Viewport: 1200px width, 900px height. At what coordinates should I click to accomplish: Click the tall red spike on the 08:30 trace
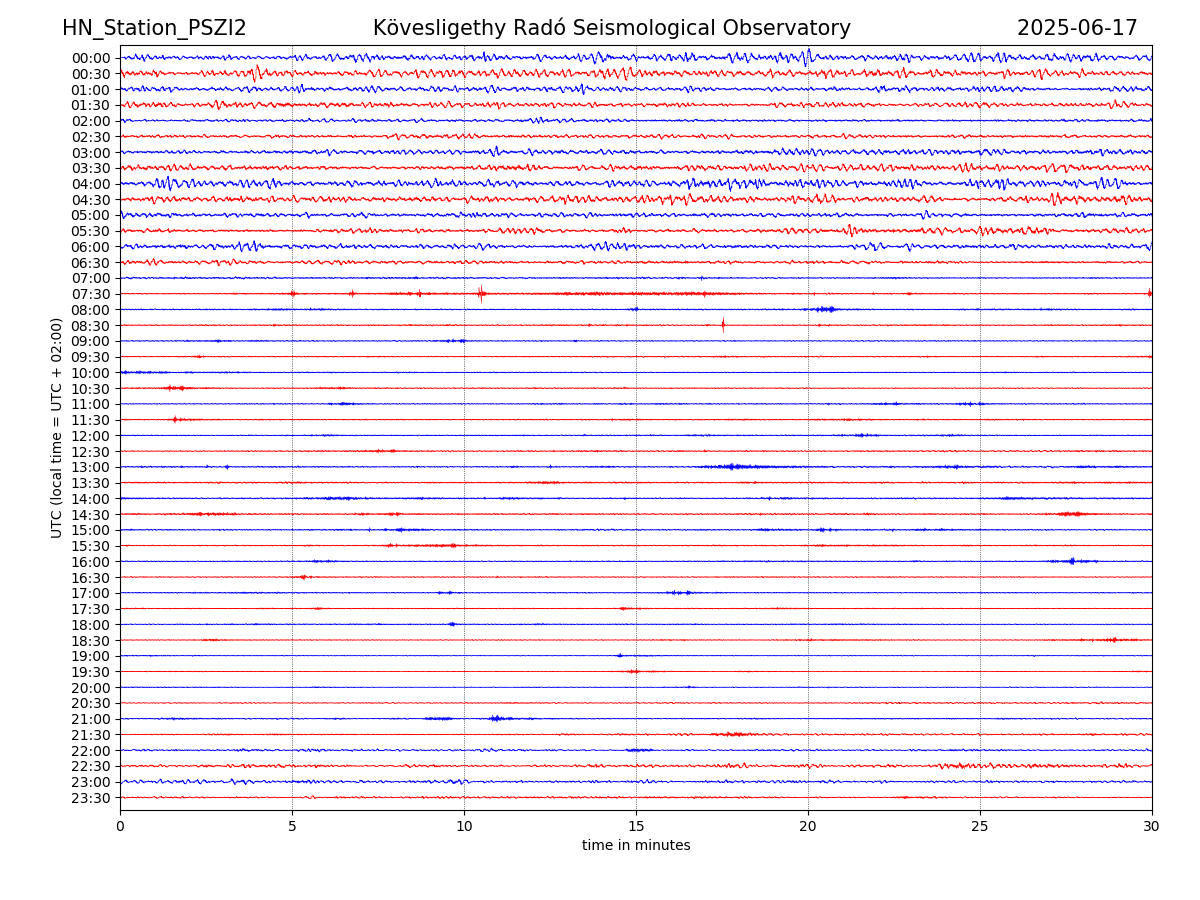(x=723, y=324)
